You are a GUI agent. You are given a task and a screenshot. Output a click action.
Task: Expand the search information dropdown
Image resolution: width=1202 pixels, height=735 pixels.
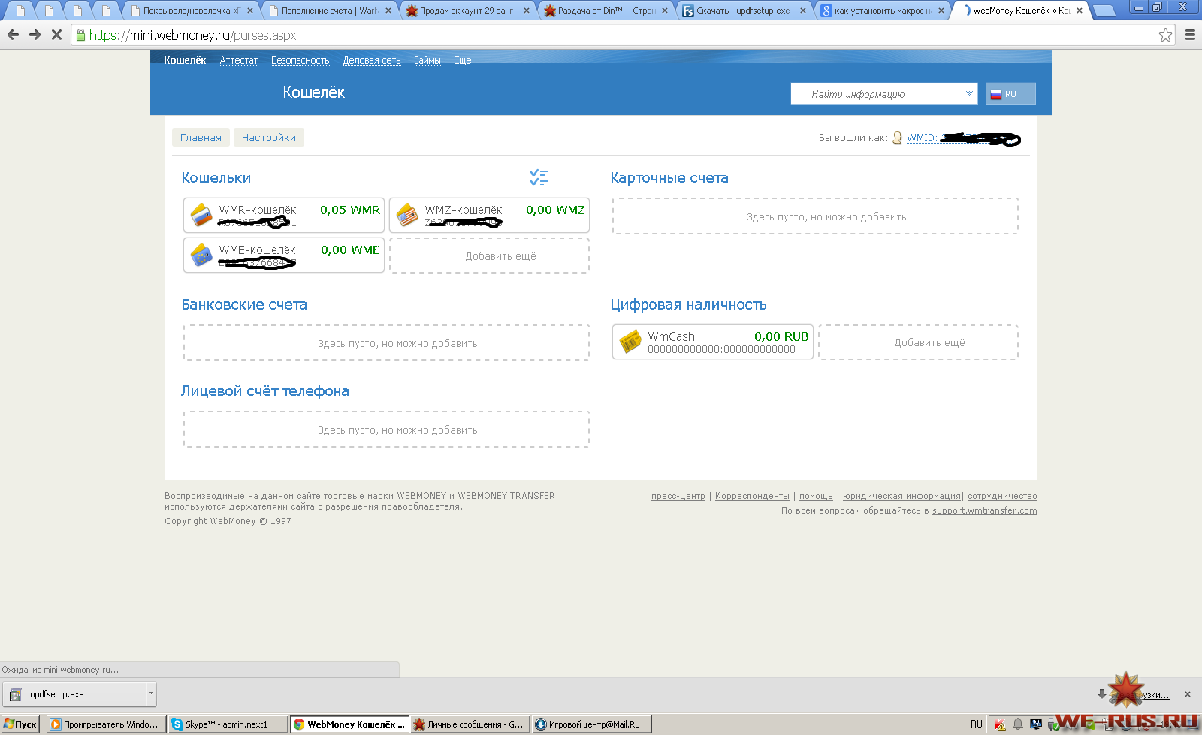pyautogui.click(x=969, y=94)
